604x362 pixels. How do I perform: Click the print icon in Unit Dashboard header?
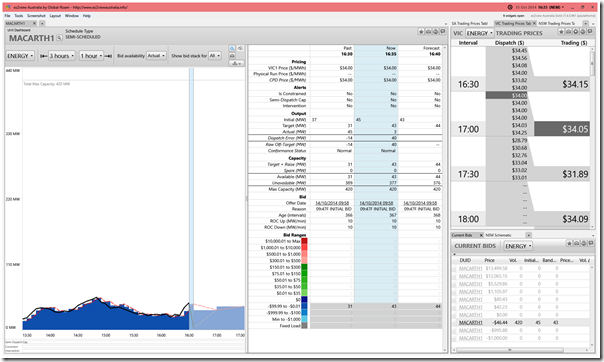click(435, 32)
